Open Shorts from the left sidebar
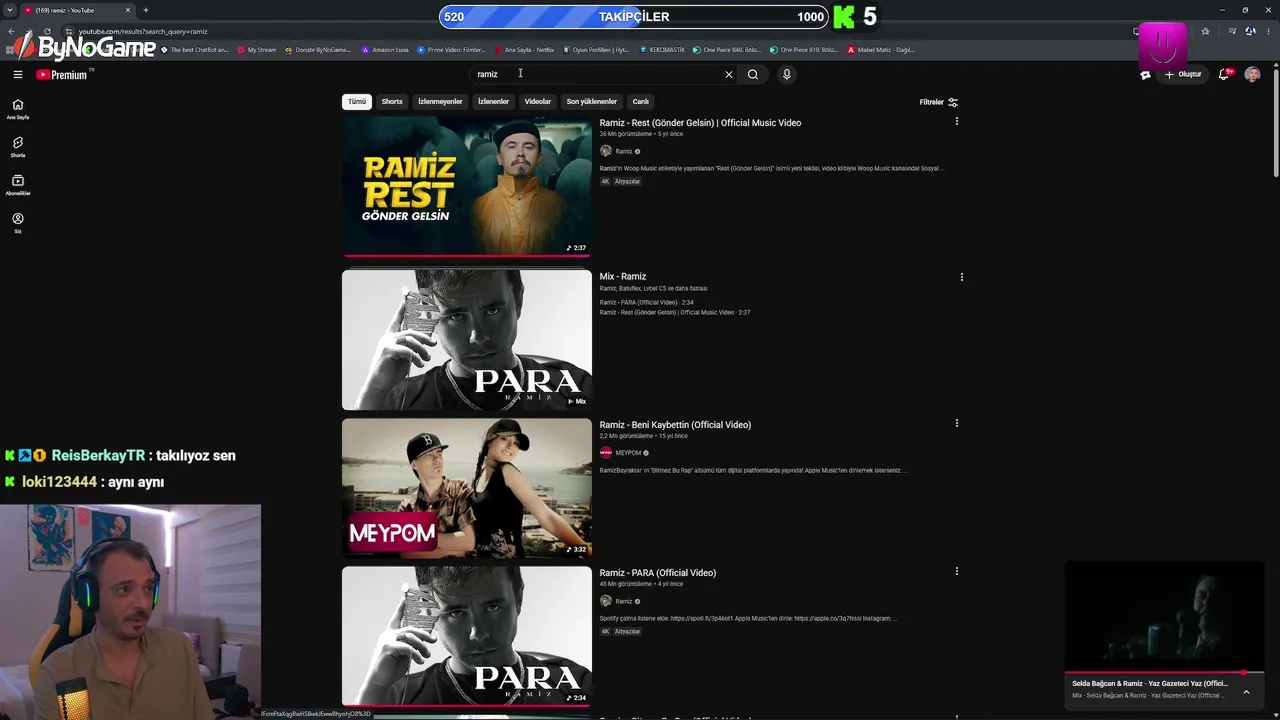Image resolution: width=1280 pixels, height=720 pixels. 18,147
